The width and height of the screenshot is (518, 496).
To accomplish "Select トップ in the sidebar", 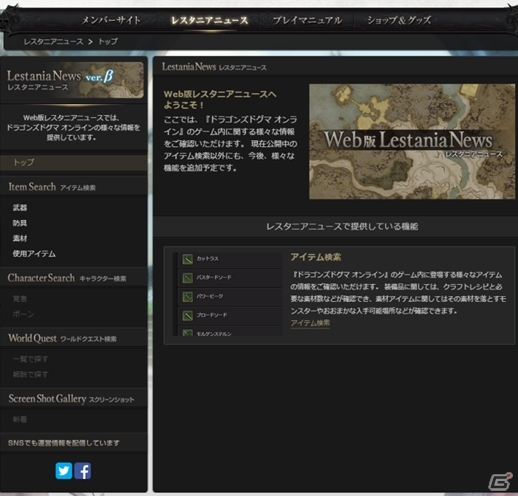I will click(73, 163).
